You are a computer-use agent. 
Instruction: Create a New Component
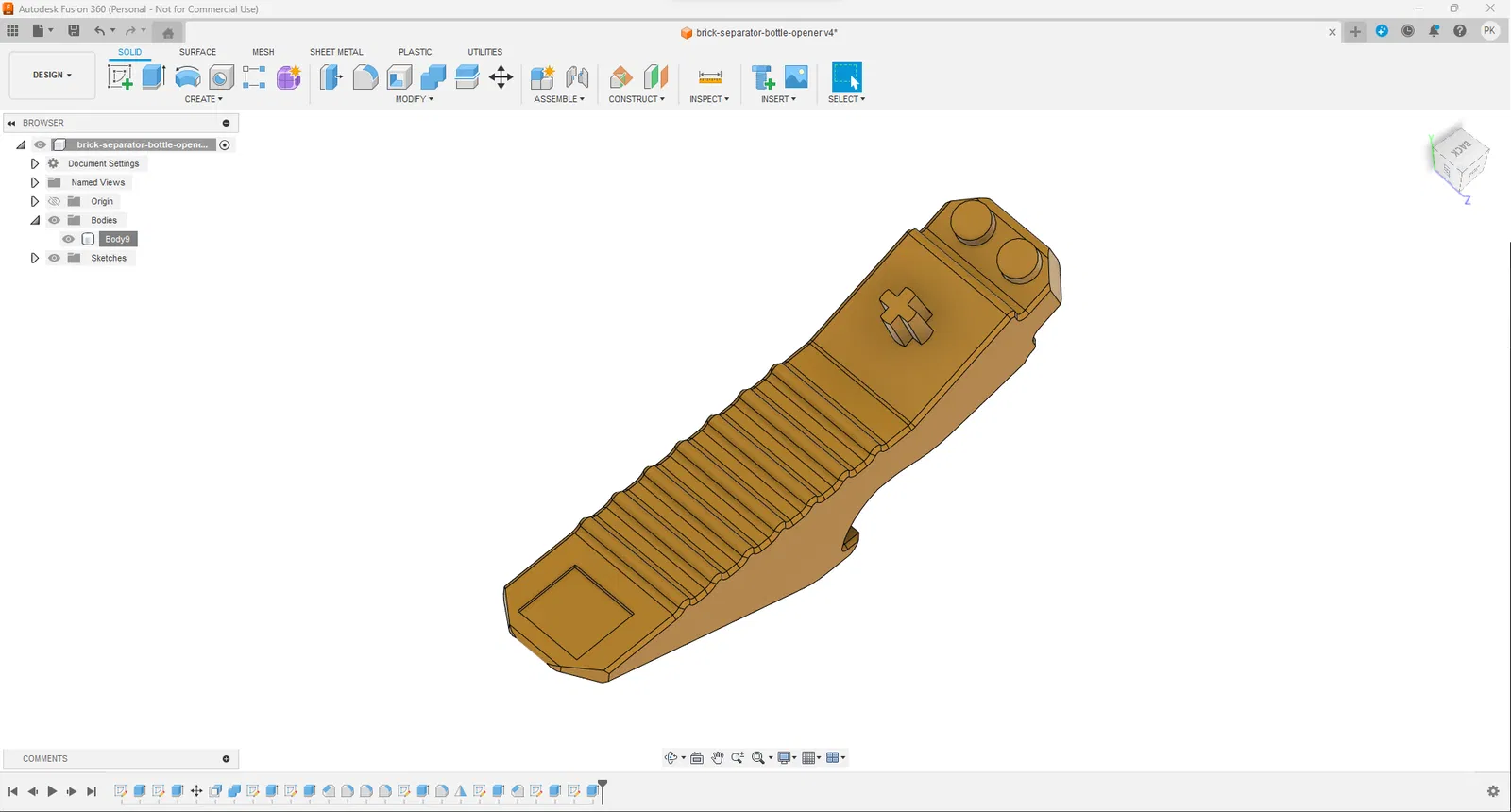pyautogui.click(x=542, y=77)
